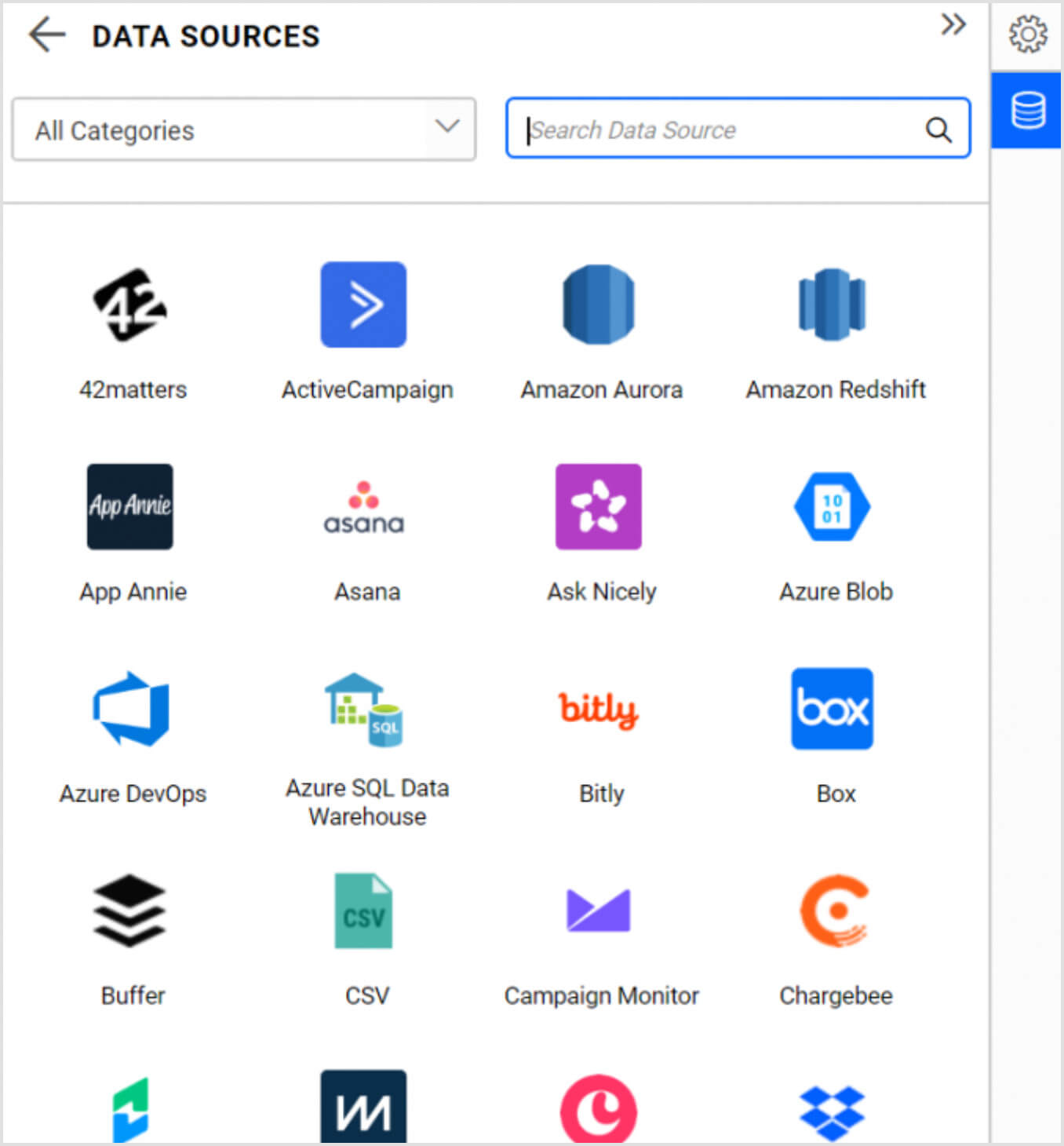1064x1146 pixels.
Task: Select the Bitly logo icon
Action: tap(599, 710)
